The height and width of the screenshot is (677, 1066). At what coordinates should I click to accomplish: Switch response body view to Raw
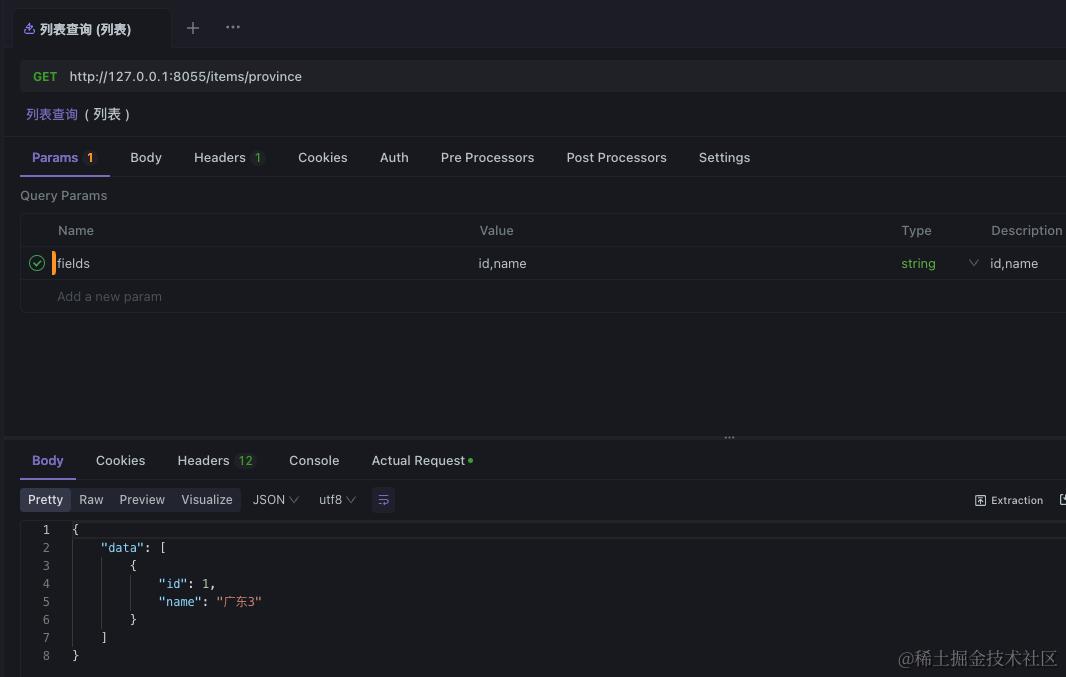click(90, 499)
